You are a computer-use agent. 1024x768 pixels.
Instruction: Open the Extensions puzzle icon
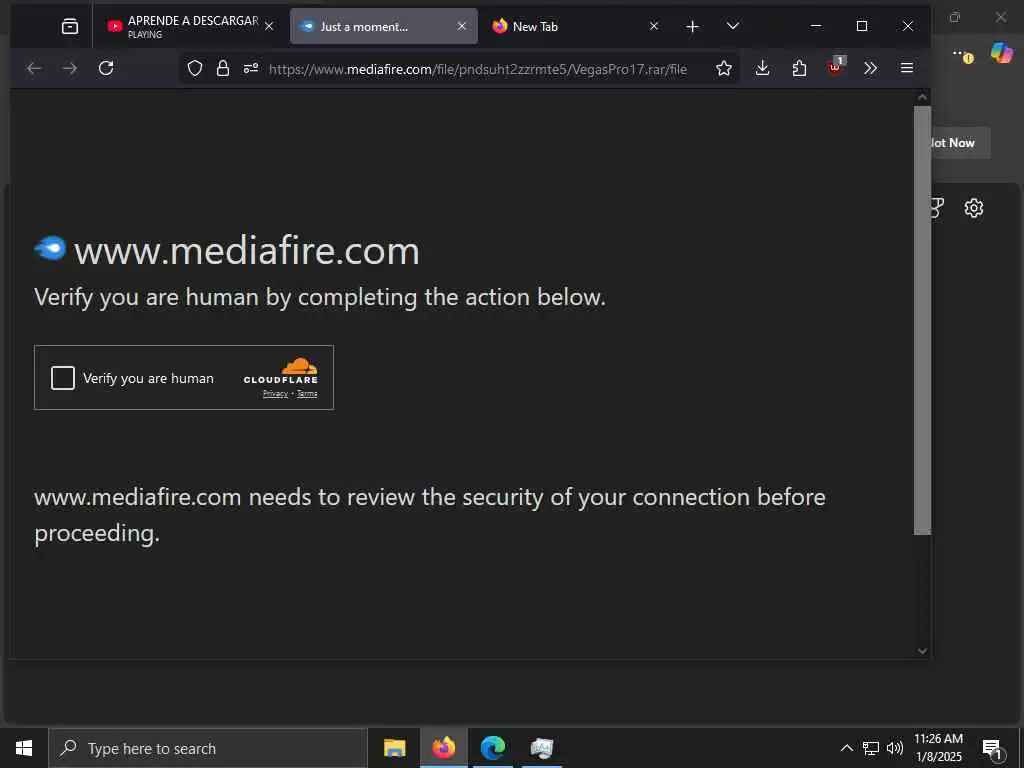coord(799,68)
